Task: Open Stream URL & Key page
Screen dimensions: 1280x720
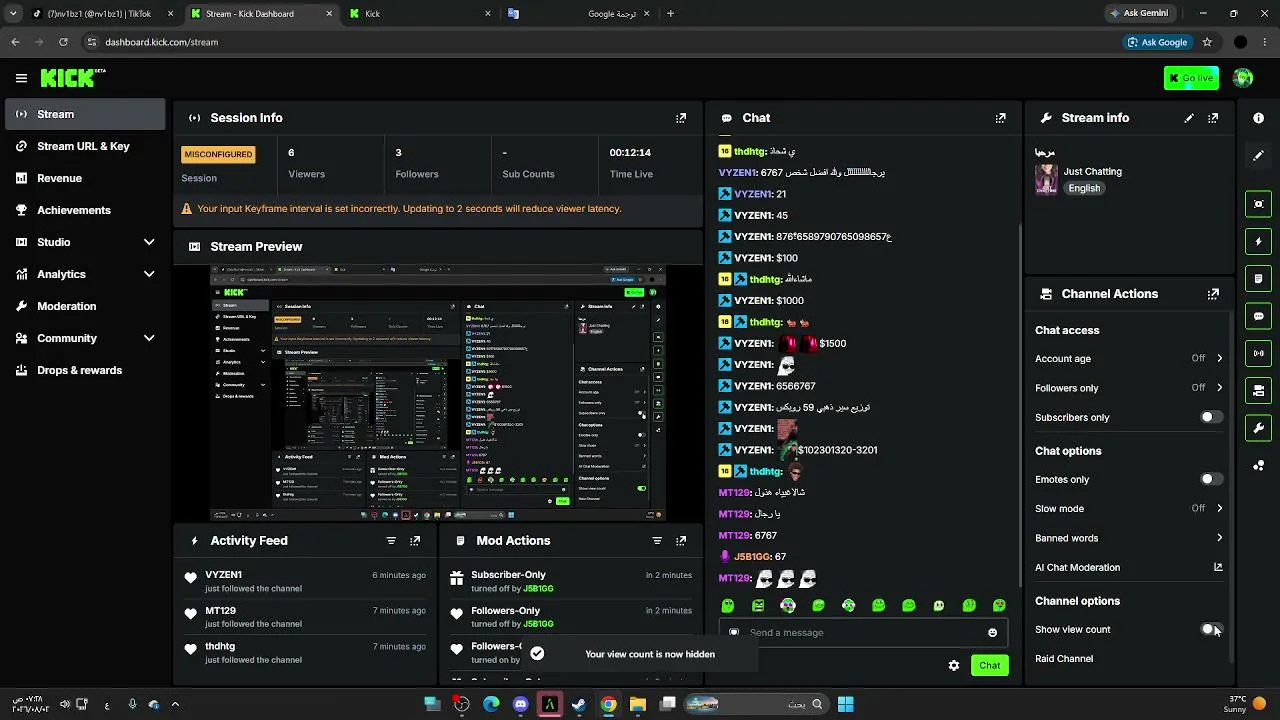Action: pyautogui.click(x=84, y=146)
